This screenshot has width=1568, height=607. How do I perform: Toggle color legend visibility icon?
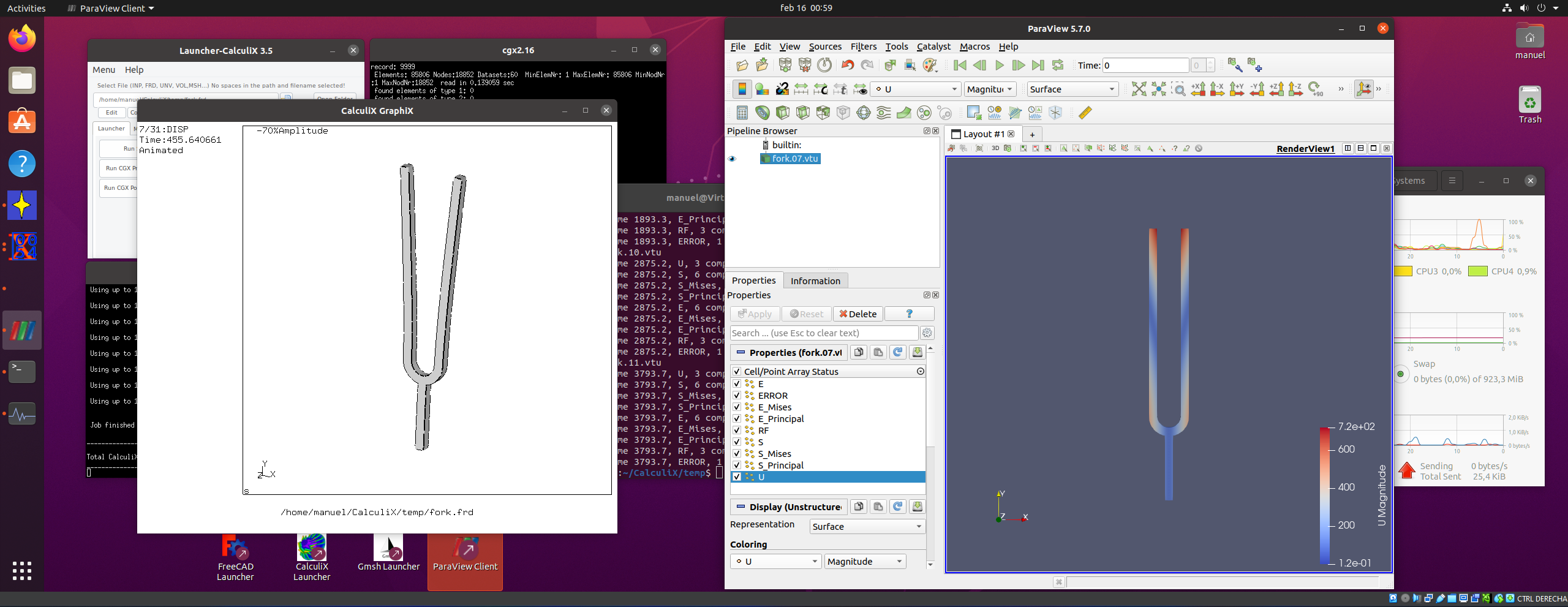(742, 89)
